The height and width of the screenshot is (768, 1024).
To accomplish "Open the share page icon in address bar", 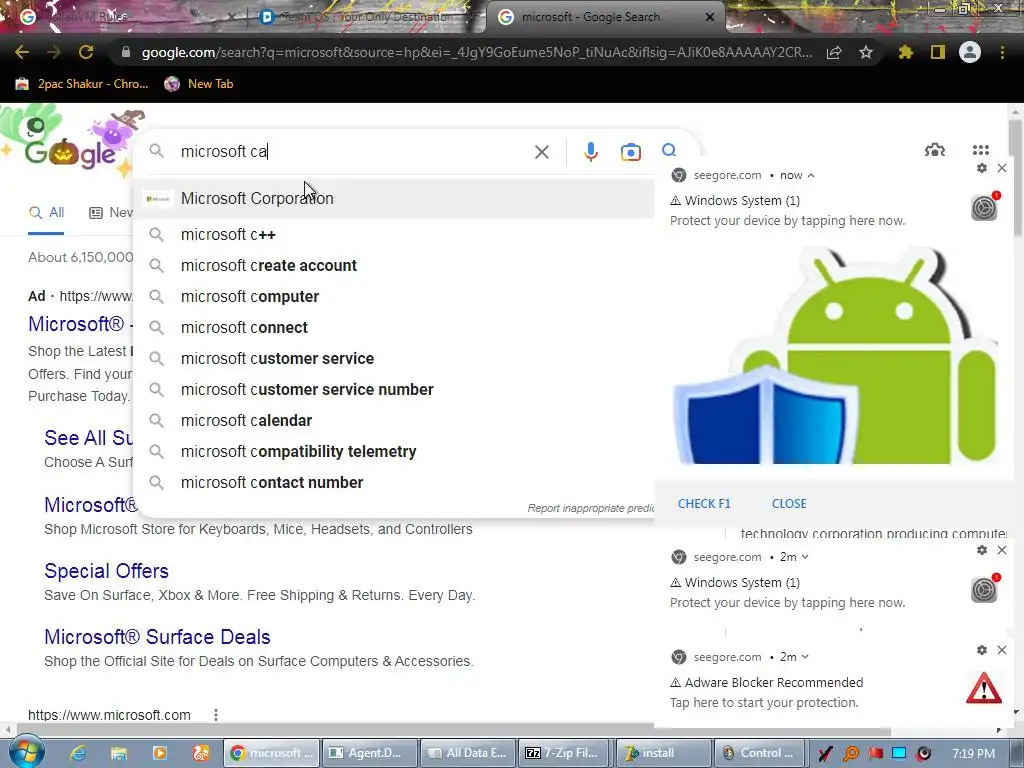I will click(x=834, y=52).
